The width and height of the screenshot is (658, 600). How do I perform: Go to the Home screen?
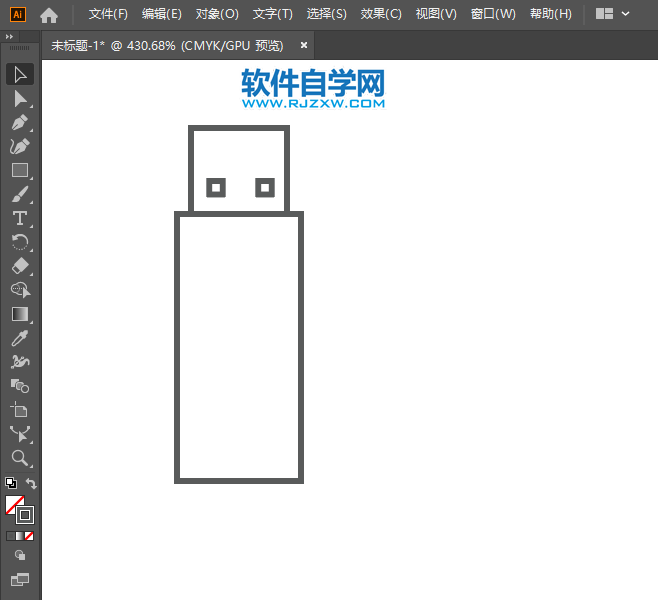(49, 15)
